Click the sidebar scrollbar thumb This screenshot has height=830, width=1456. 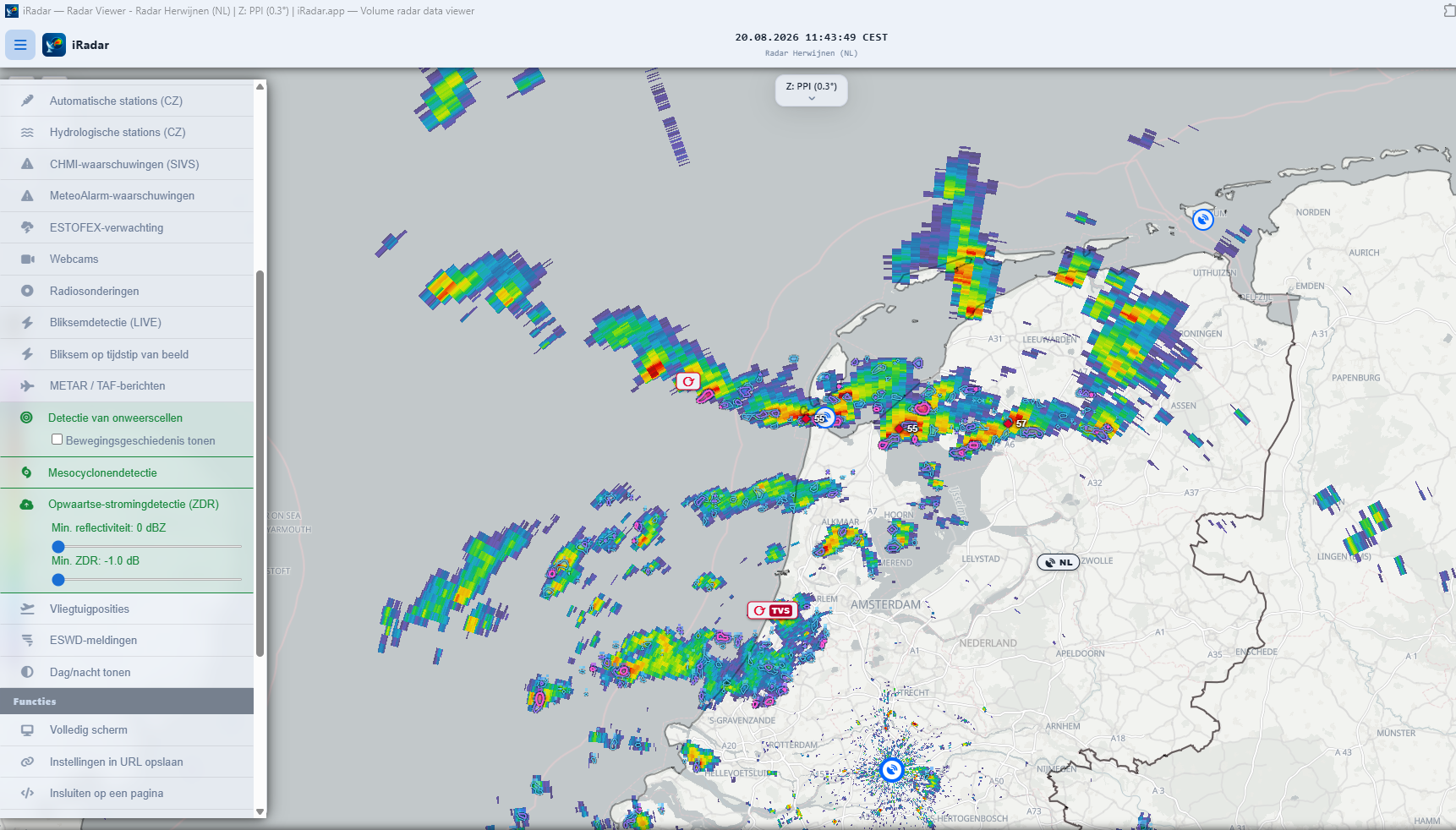pos(260,463)
